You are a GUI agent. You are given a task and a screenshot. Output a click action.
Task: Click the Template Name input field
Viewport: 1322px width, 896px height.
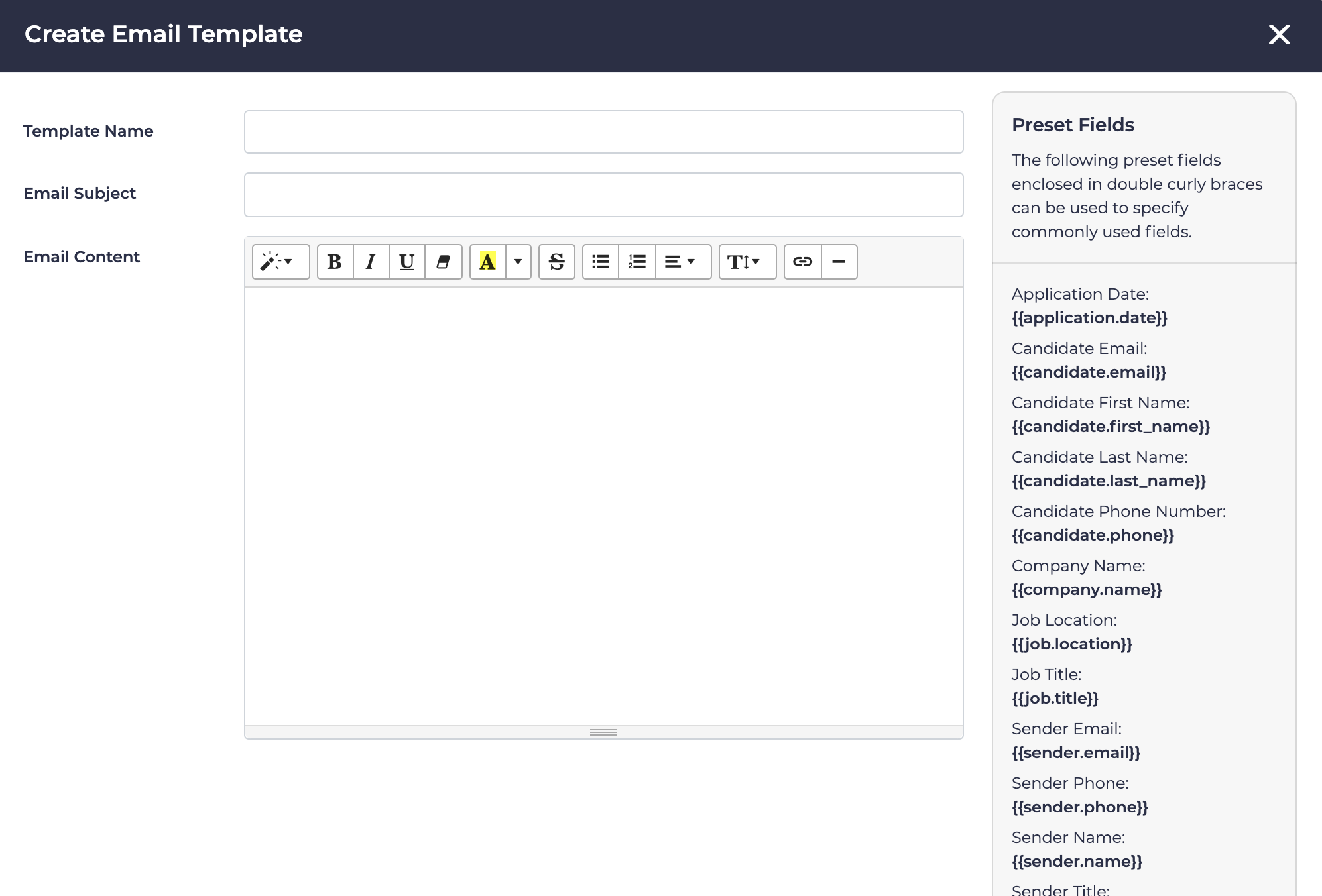coord(603,131)
